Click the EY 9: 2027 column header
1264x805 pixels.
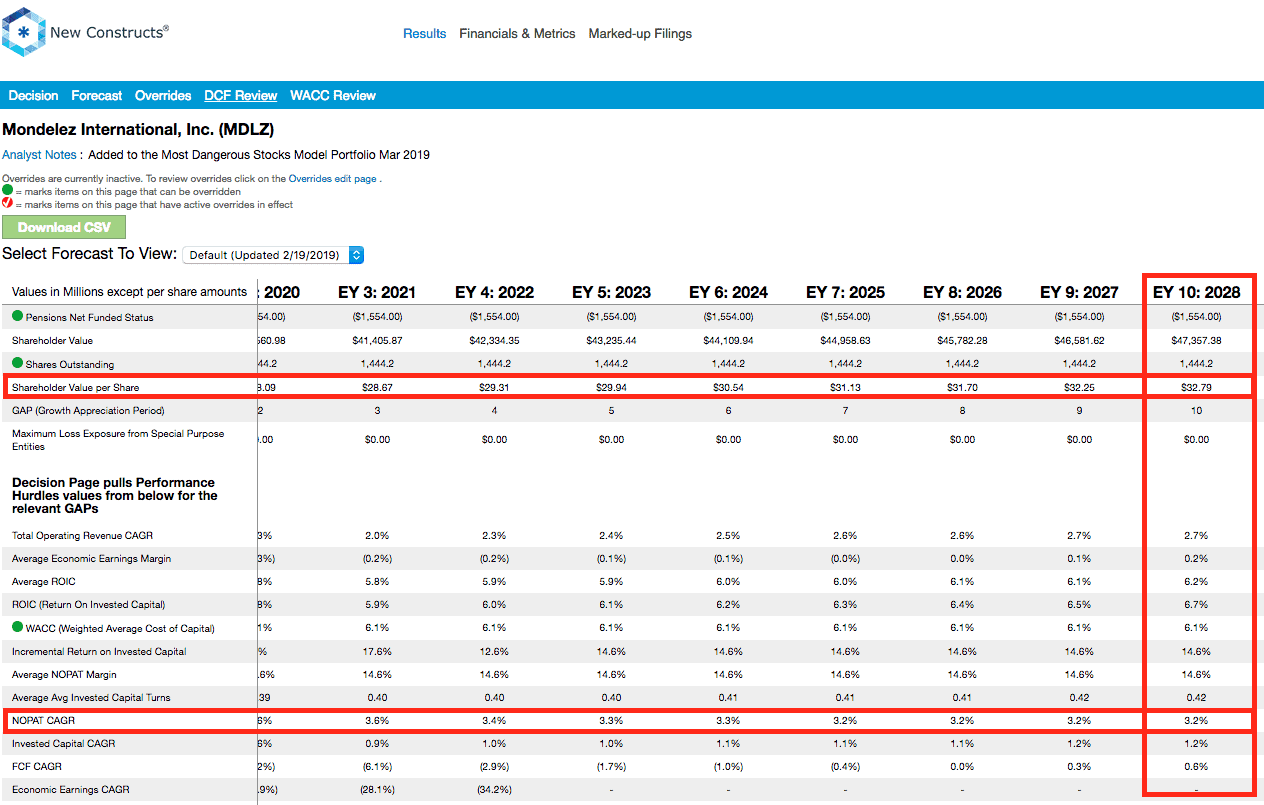pyautogui.click(x=1079, y=293)
